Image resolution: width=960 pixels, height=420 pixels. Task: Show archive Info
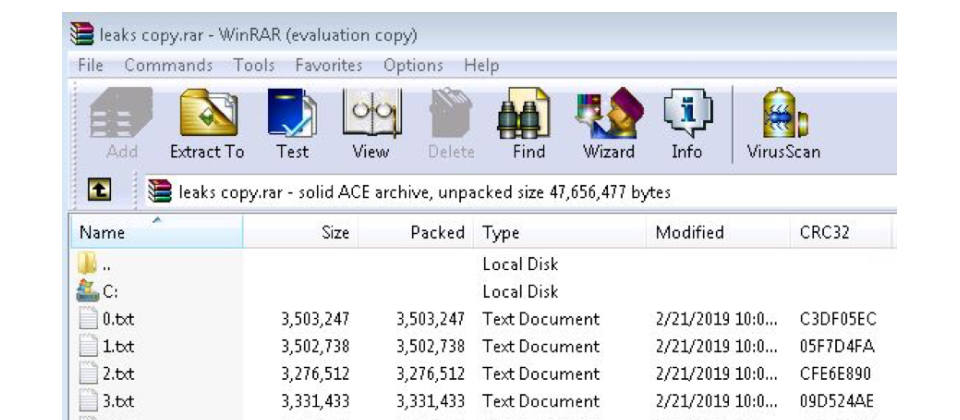pos(687,124)
